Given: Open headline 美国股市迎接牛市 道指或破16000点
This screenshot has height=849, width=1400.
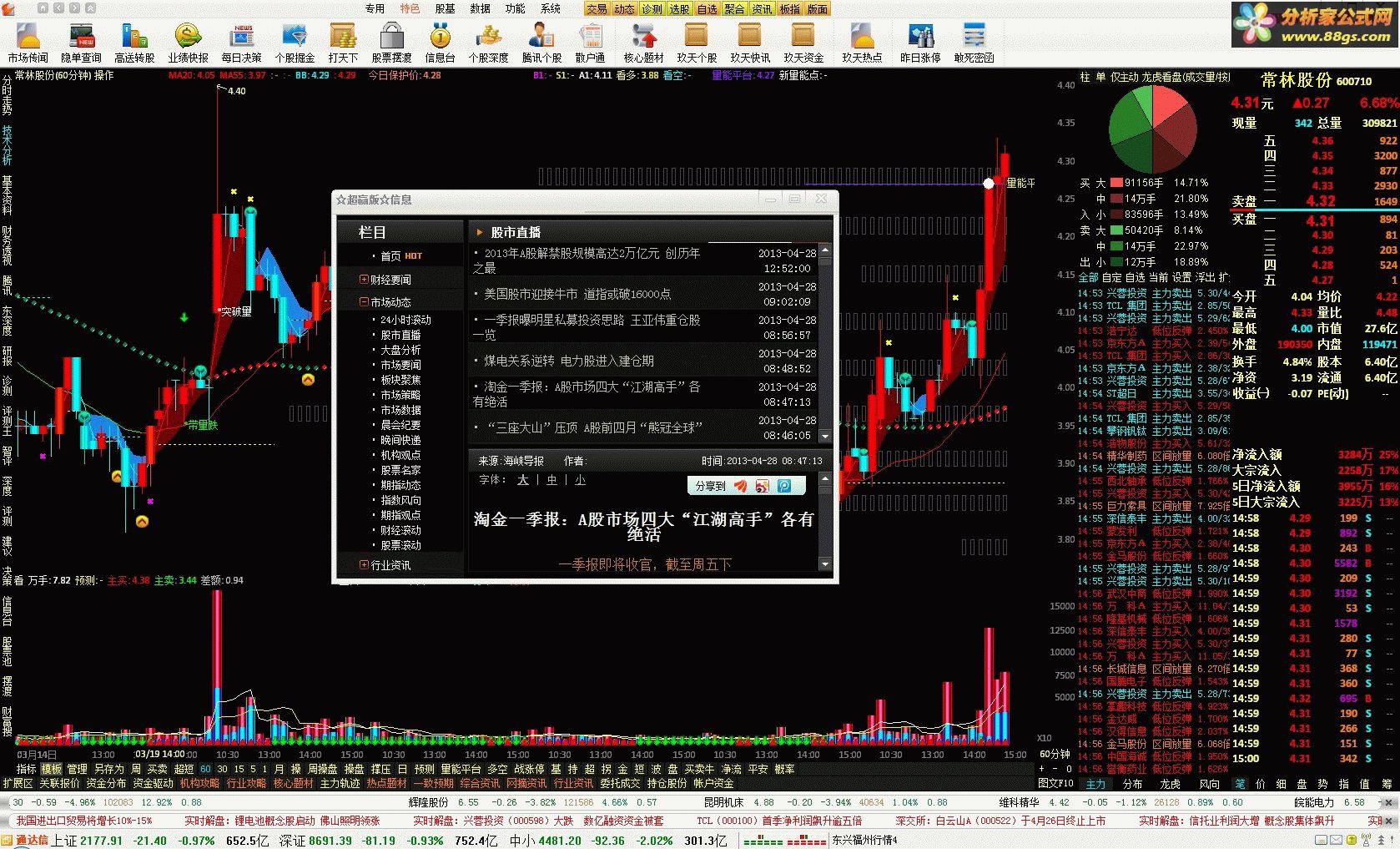Looking at the screenshot, I should [x=577, y=294].
